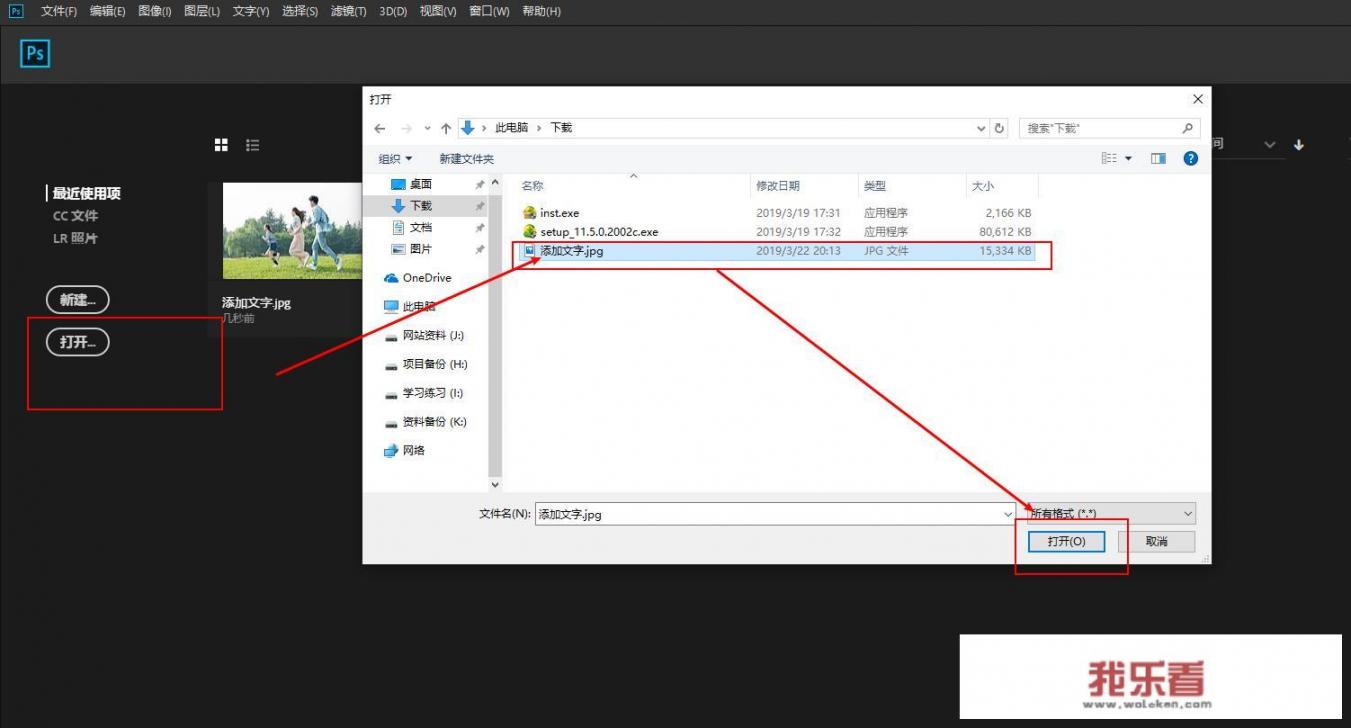Viewport: 1351px width, 728px height.
Task: Select the CC 文件 tab
Action: [75, 216]
